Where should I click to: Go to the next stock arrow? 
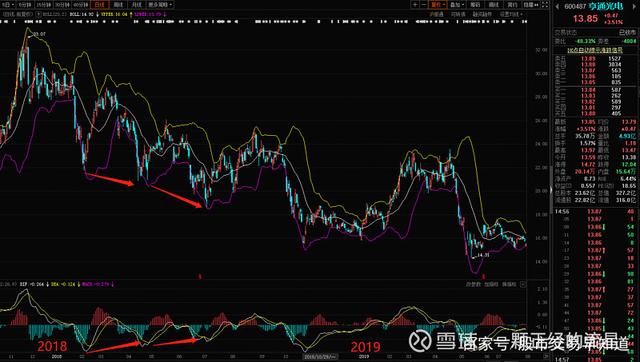[x=634, y=7]
